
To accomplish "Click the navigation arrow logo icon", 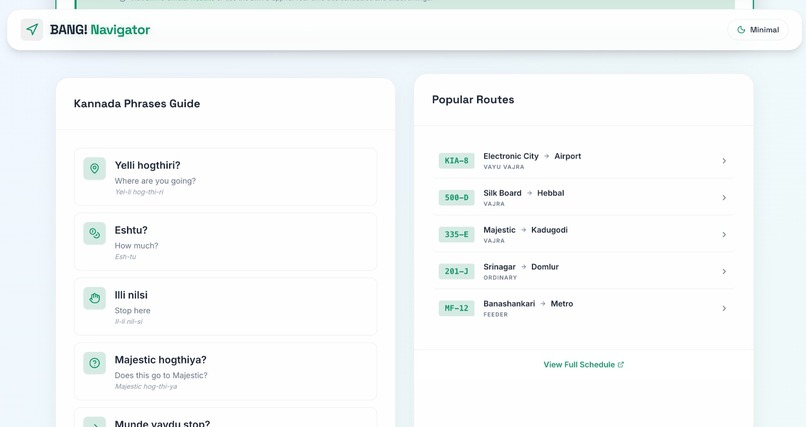I will (x=32, y=30).
